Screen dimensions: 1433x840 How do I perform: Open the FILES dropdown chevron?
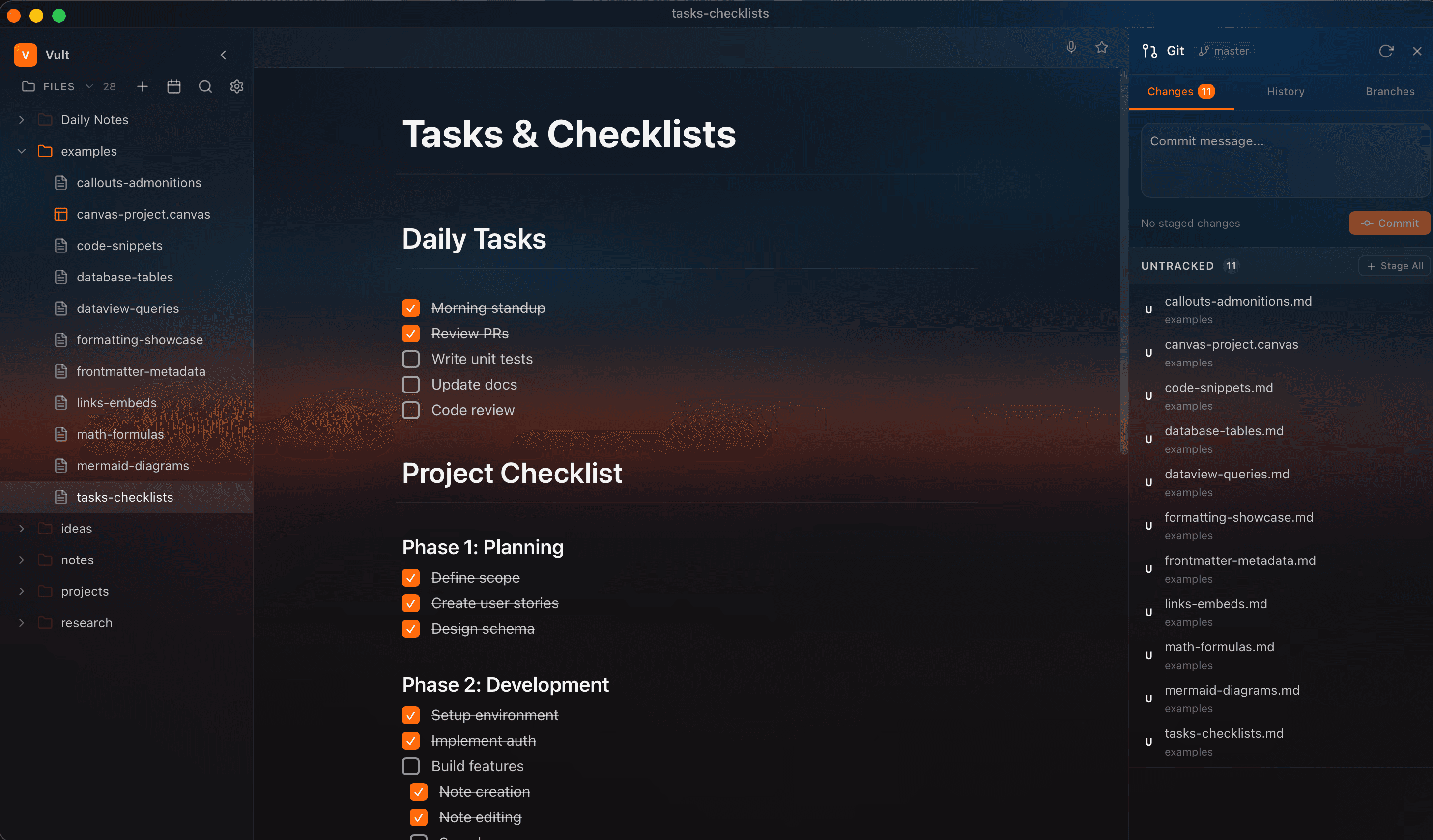pos(89,86)
